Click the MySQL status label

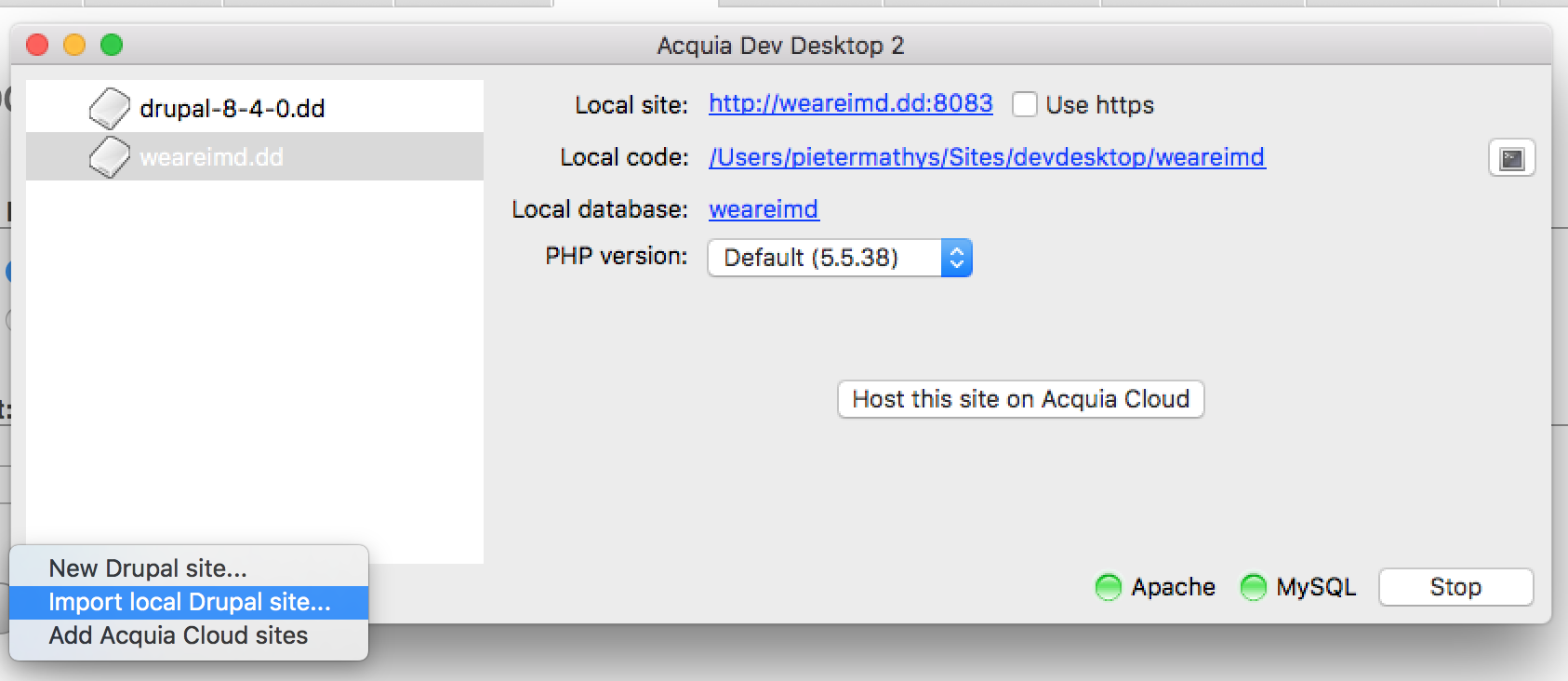1316,587
